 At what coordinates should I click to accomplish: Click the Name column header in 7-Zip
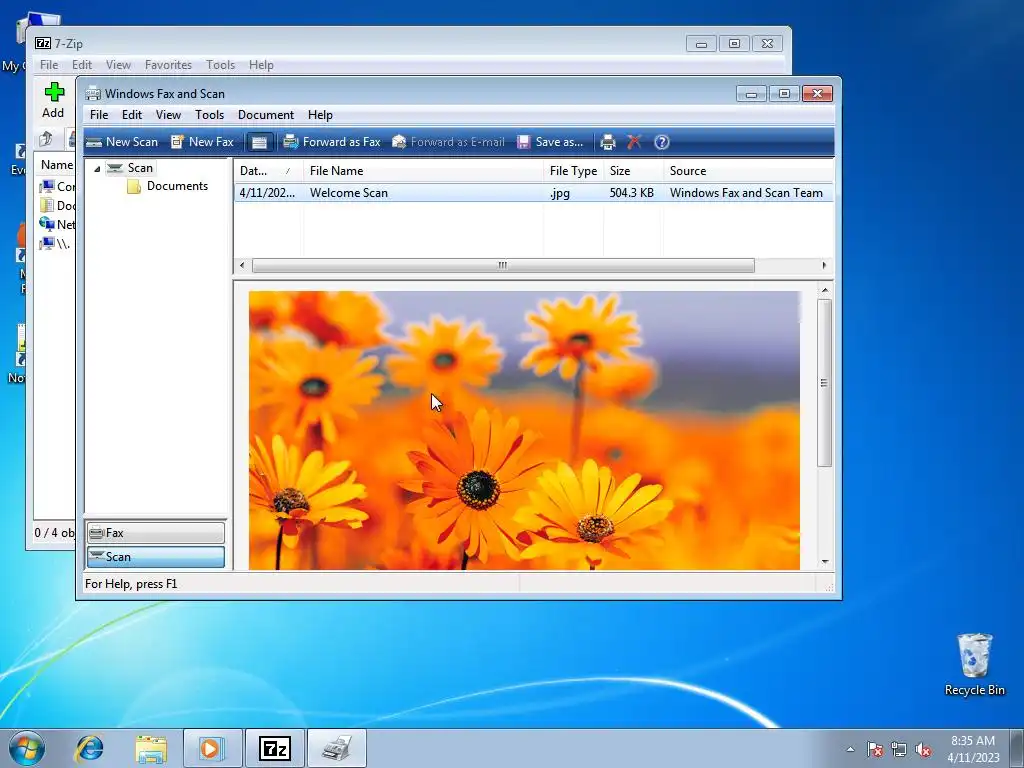tap(56, 165)
